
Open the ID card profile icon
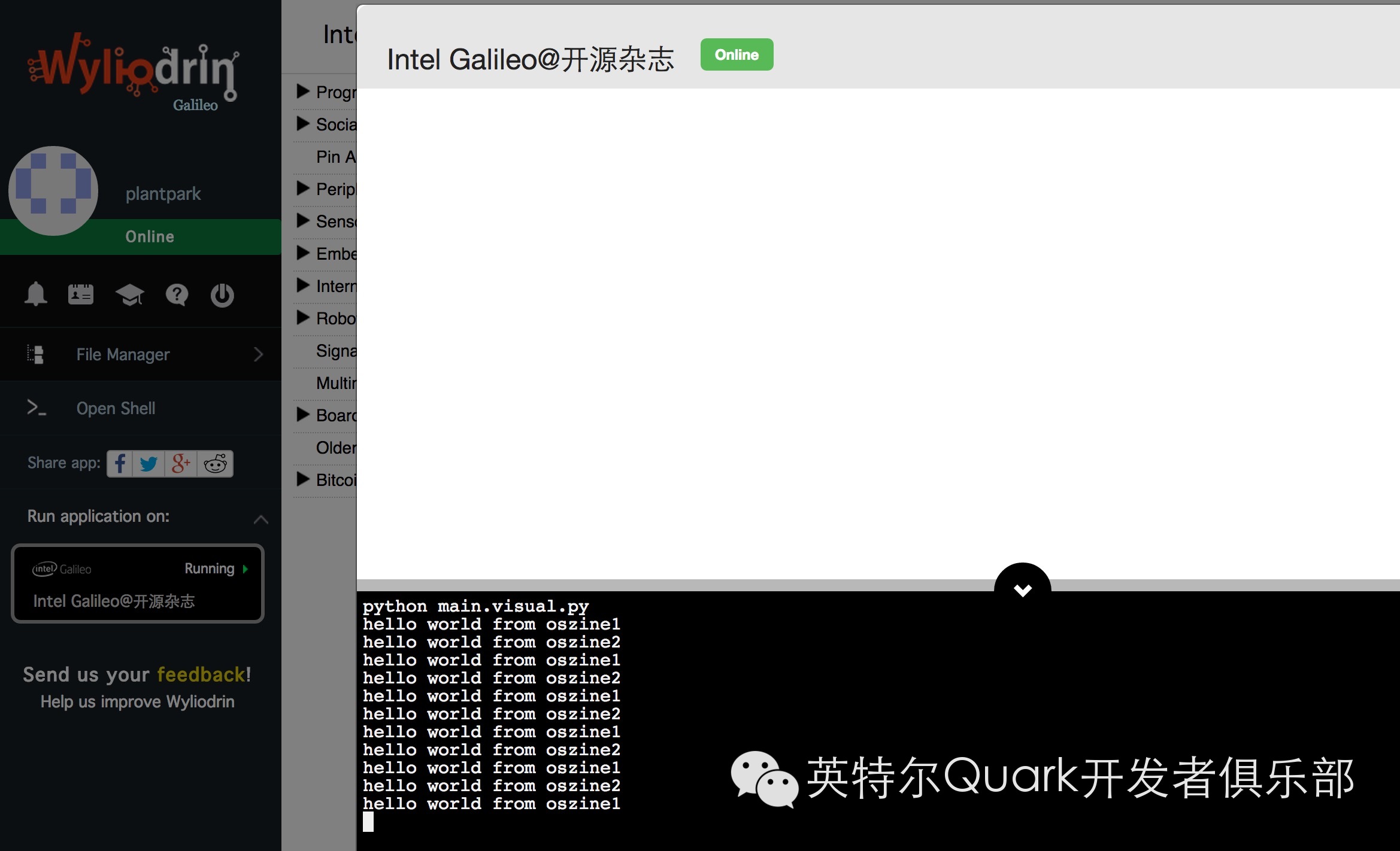(x=81, y=294)
